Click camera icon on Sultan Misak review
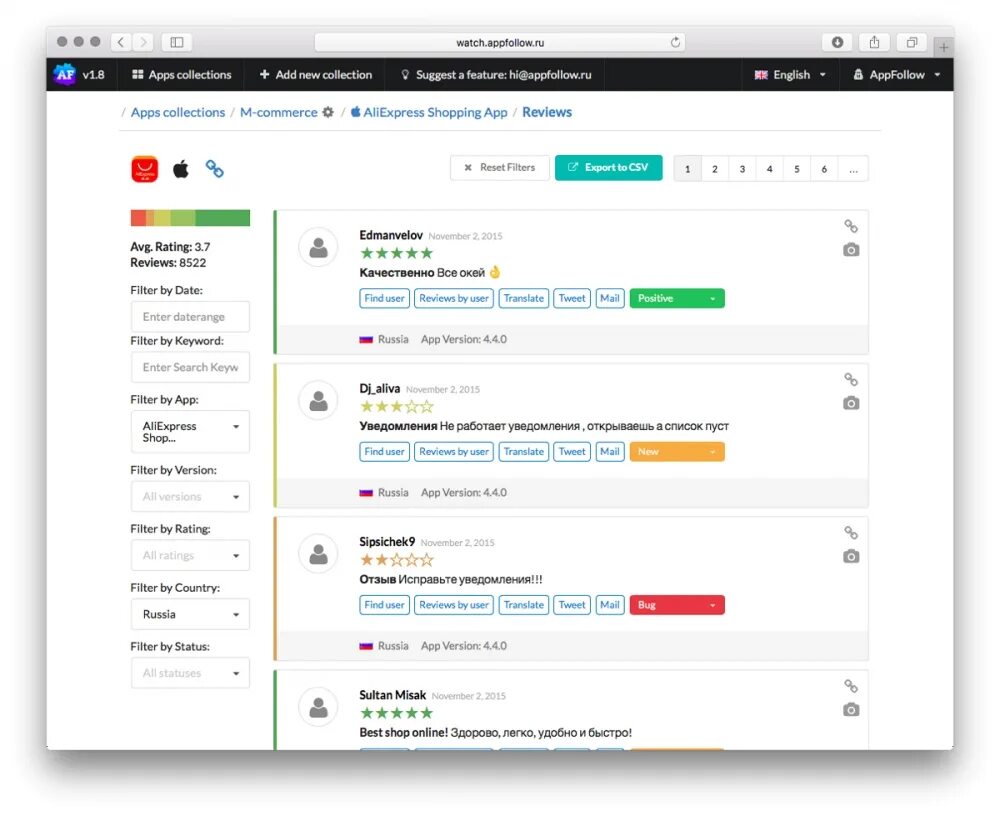This screenshot has width=1000, height=816. click(851, 709)
